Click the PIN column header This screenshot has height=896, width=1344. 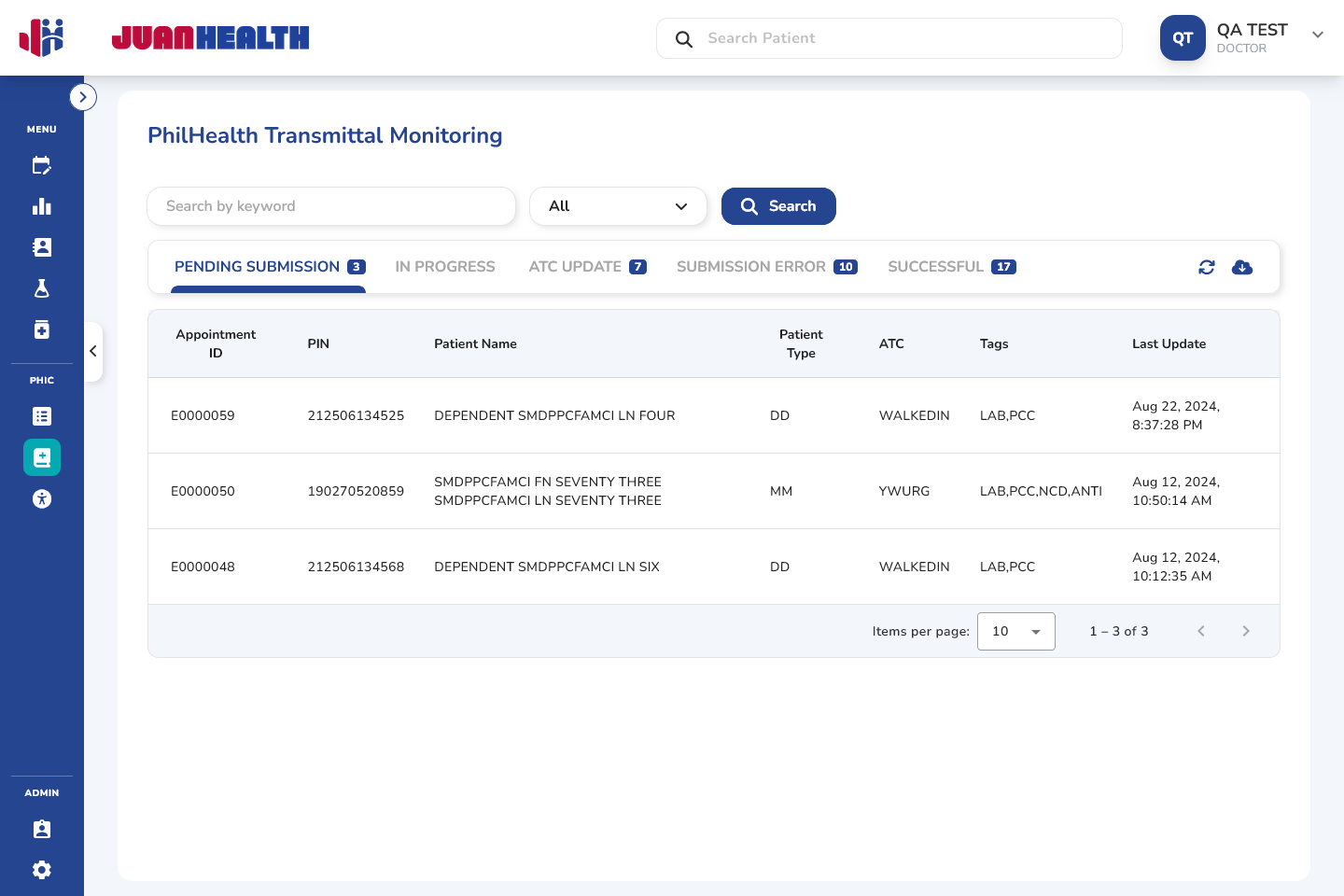coord(318,343)
